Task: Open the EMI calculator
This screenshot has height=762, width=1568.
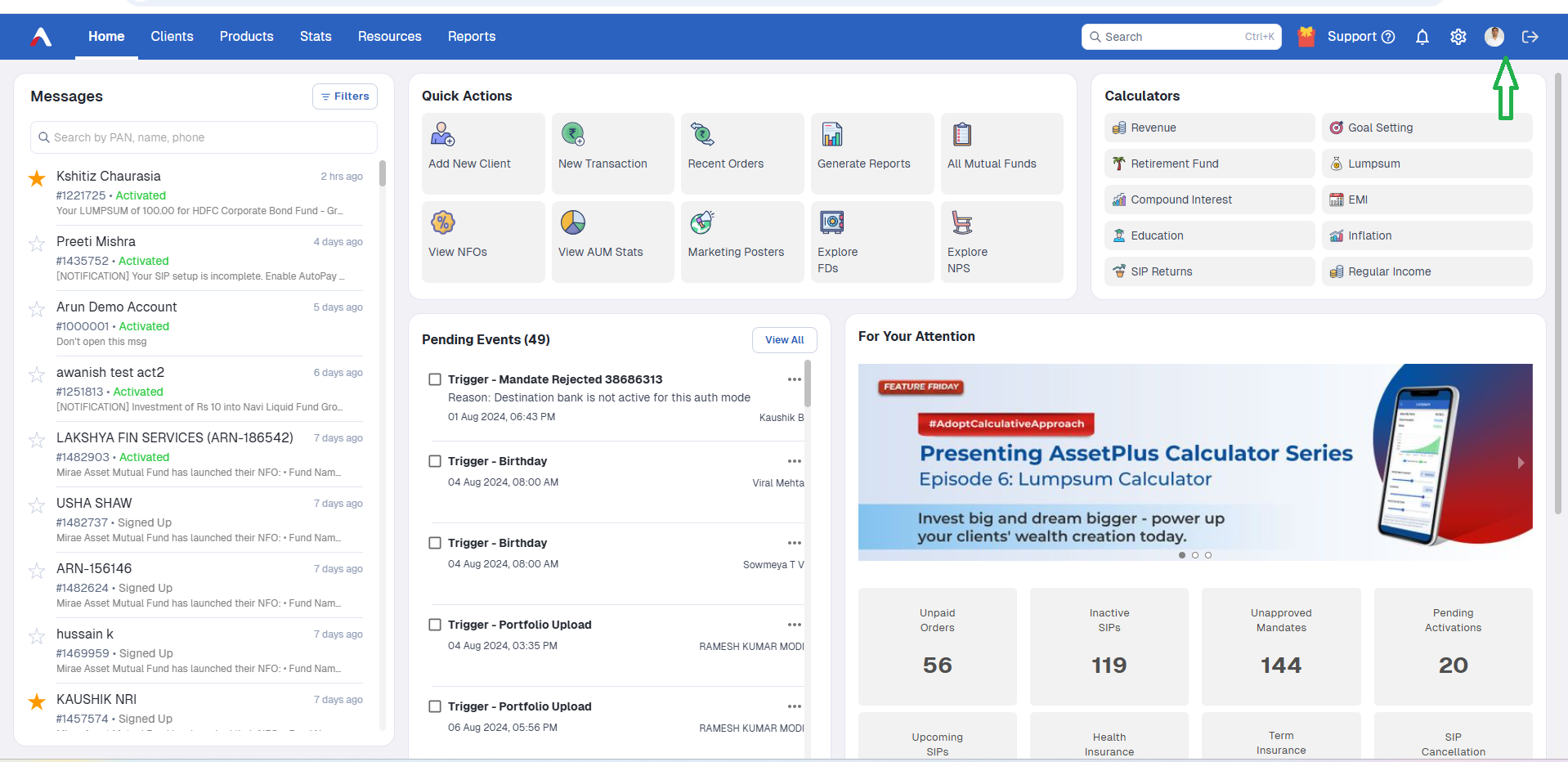Action: (x=1427, y=199)
